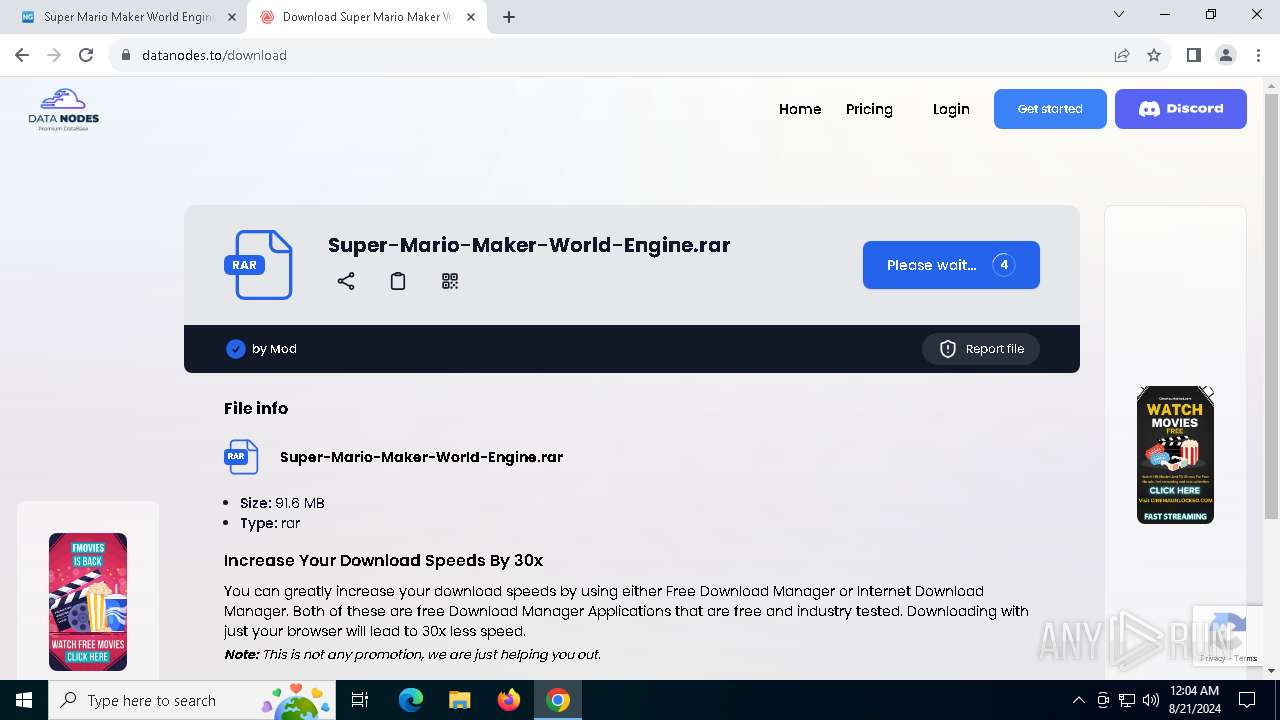
Task: Open the tab search dropdown arrow
Action: pyautogui.click(x=1119, y=15)
